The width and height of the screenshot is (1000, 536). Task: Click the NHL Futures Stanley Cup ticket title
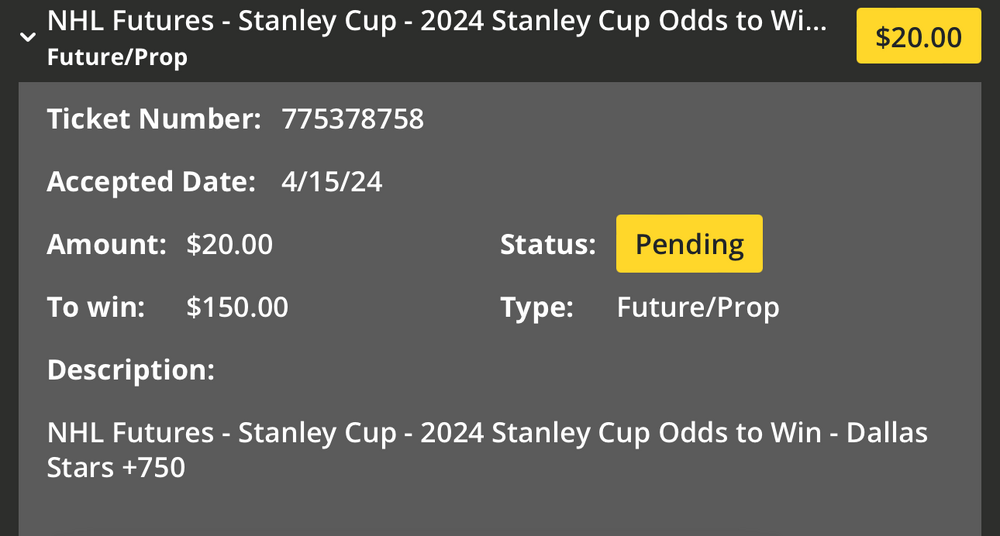pos(437,22)
